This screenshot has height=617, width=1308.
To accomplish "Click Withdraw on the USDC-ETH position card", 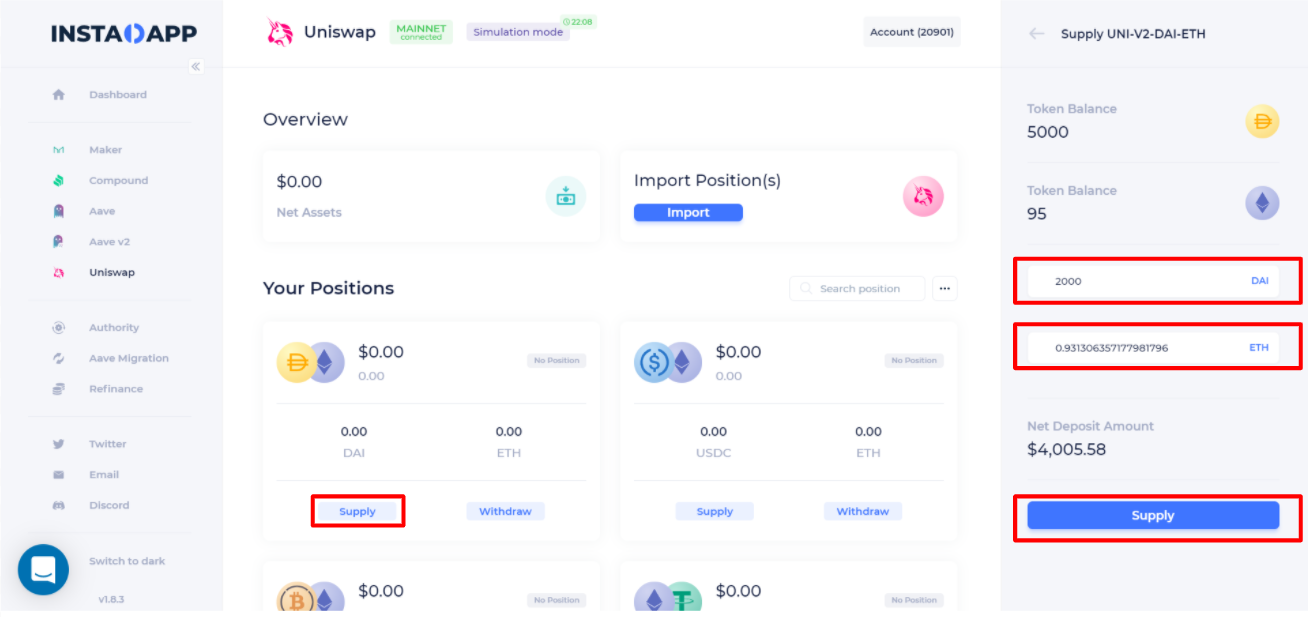I will pos(863,511).
